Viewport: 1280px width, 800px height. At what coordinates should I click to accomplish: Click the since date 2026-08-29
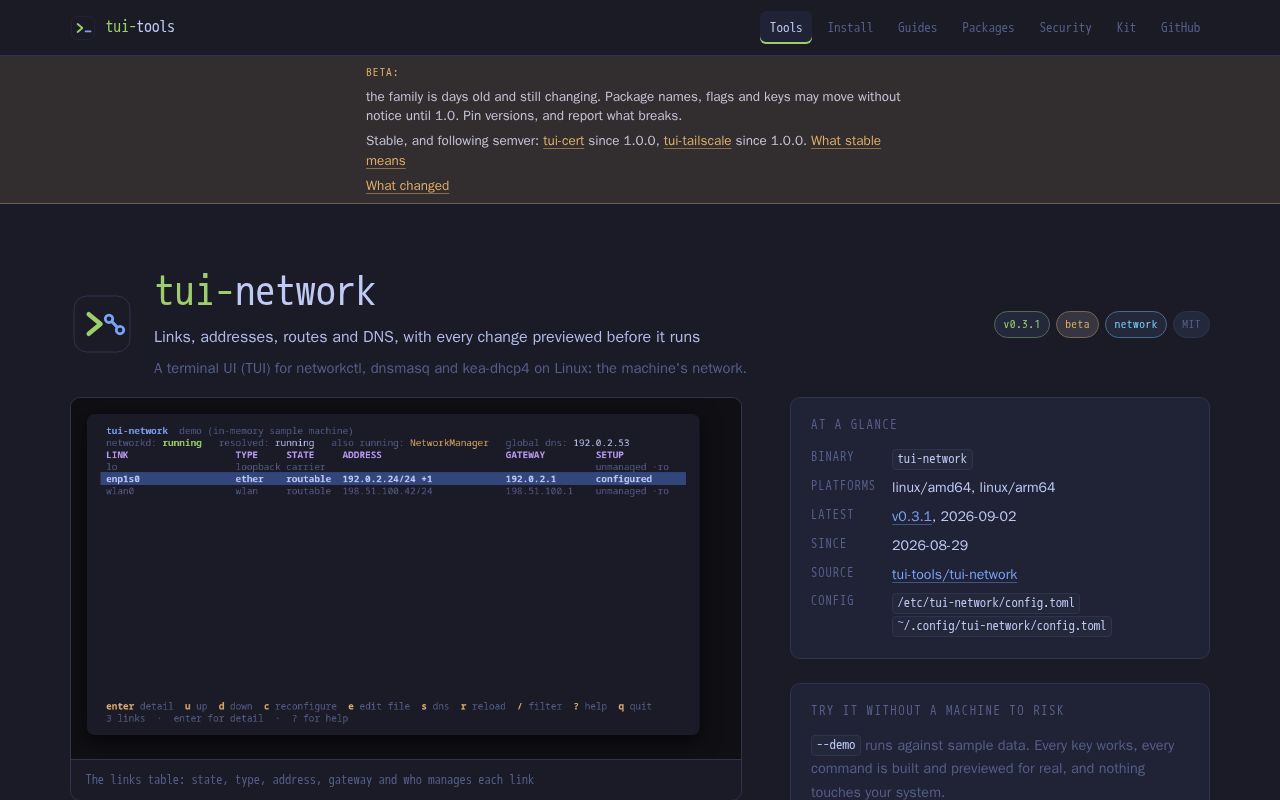[x=930, y=546]
